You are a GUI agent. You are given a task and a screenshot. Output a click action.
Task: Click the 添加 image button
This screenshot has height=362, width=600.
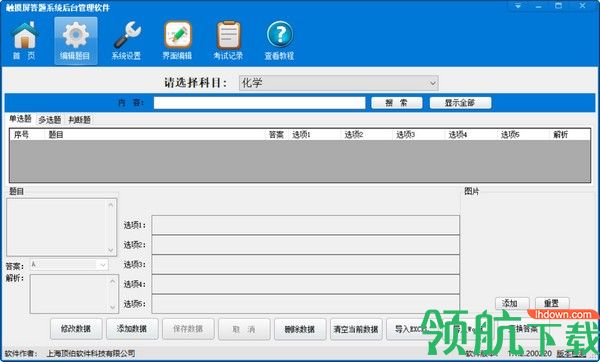(512, 303)
